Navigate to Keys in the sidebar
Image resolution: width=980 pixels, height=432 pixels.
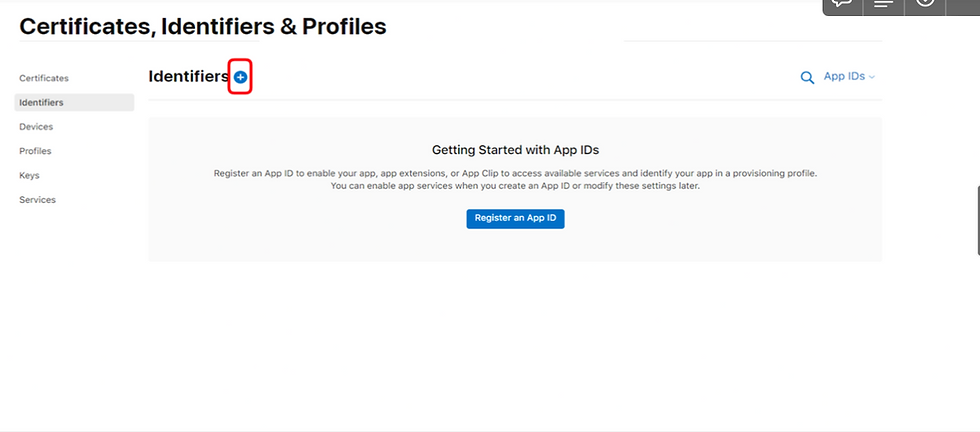point(29,175)
